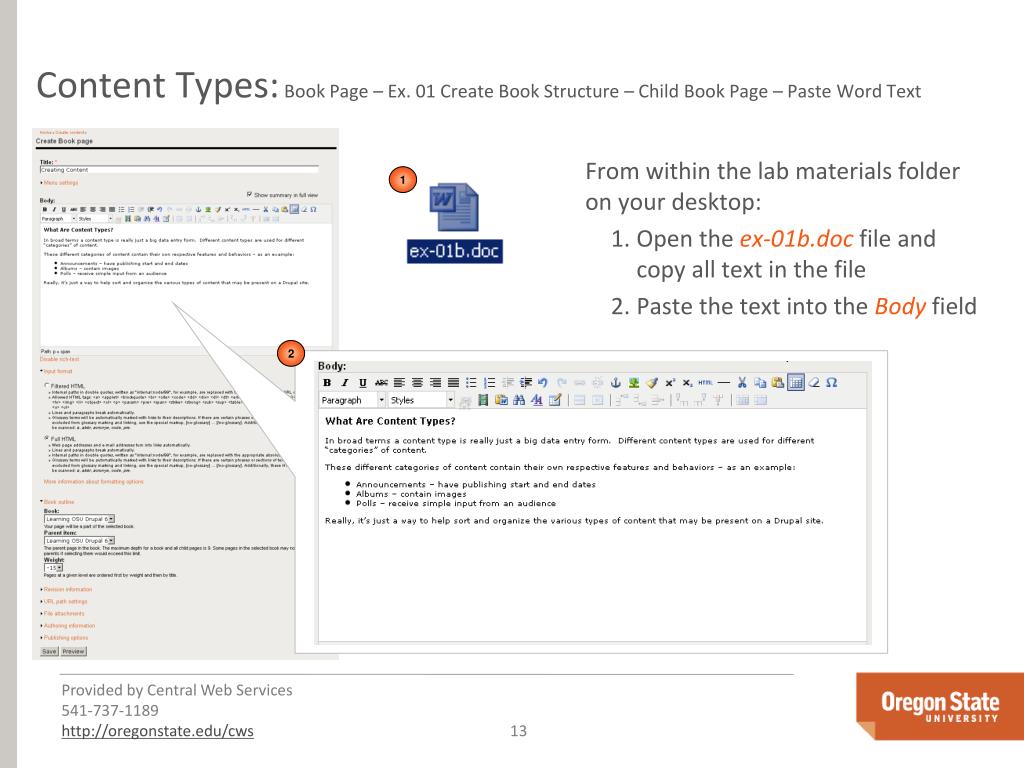
Task: Open the Book dropdown under Book outline
Action: coord(79,519)
